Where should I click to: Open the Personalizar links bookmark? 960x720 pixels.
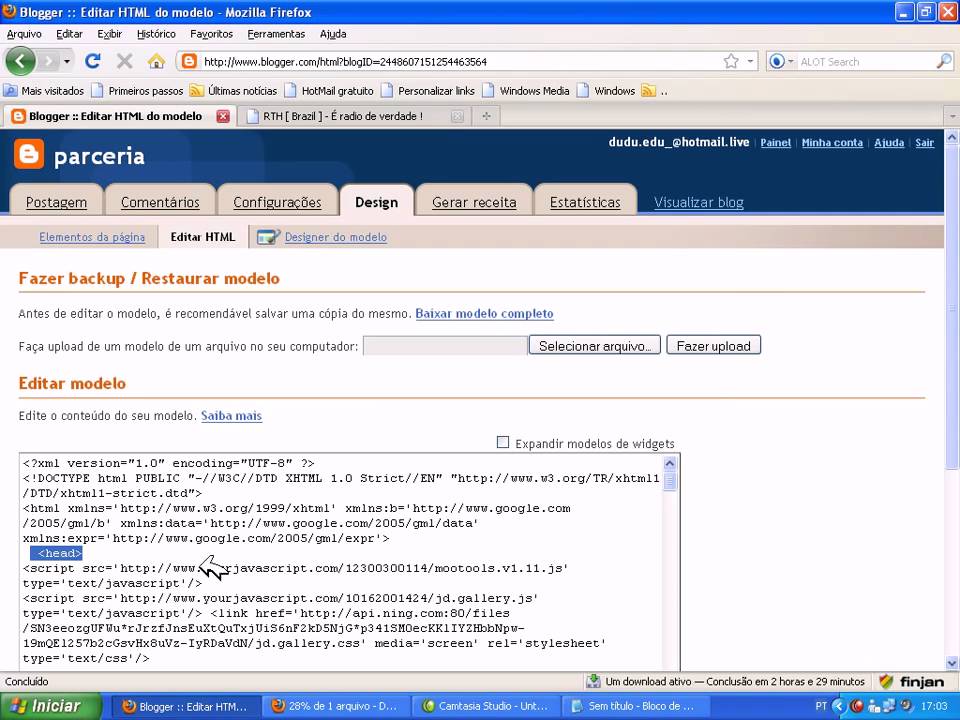tap(428, 91)
